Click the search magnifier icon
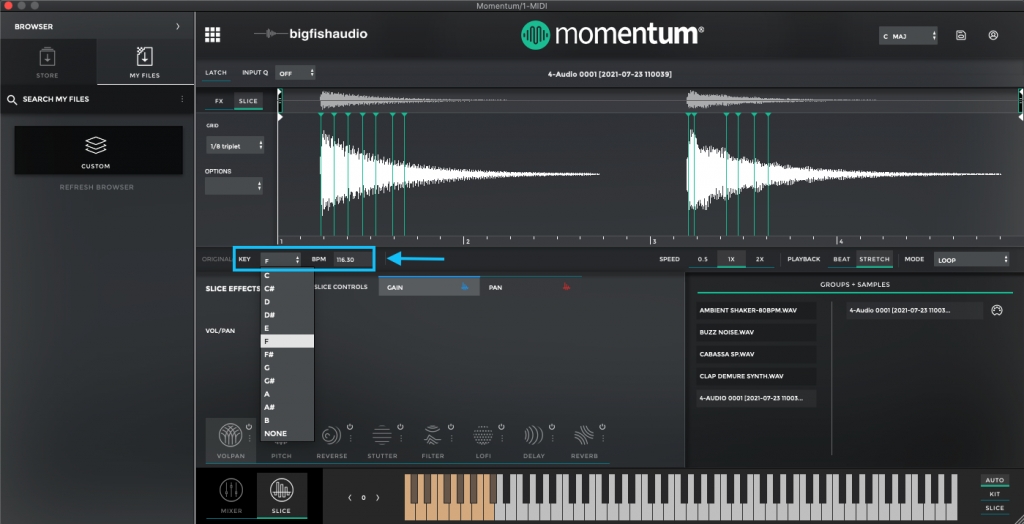This screenshot has width=1024, height=524. pyautogui.click(x=11, y=99)
